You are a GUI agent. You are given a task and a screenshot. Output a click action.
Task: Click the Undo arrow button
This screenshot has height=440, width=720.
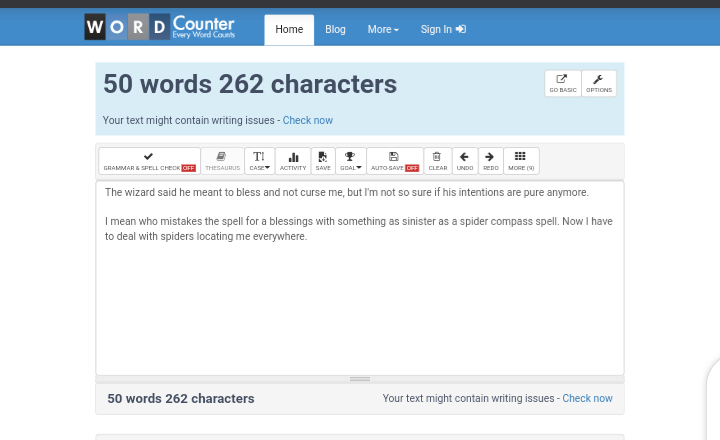pos(465,161)
